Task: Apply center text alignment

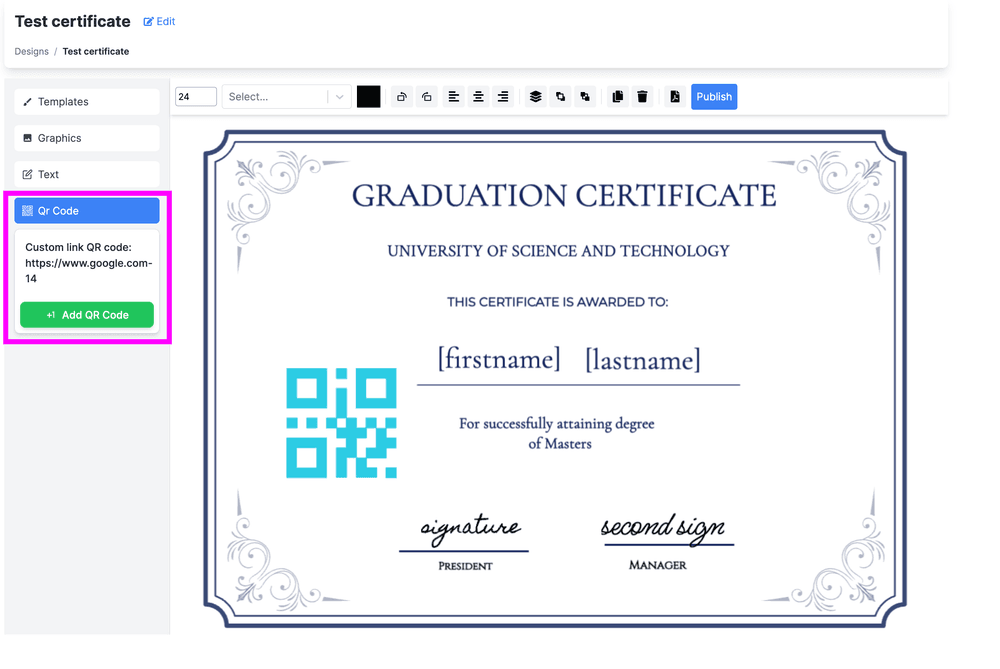Action: pyautogui.click(x=478, y=96)
